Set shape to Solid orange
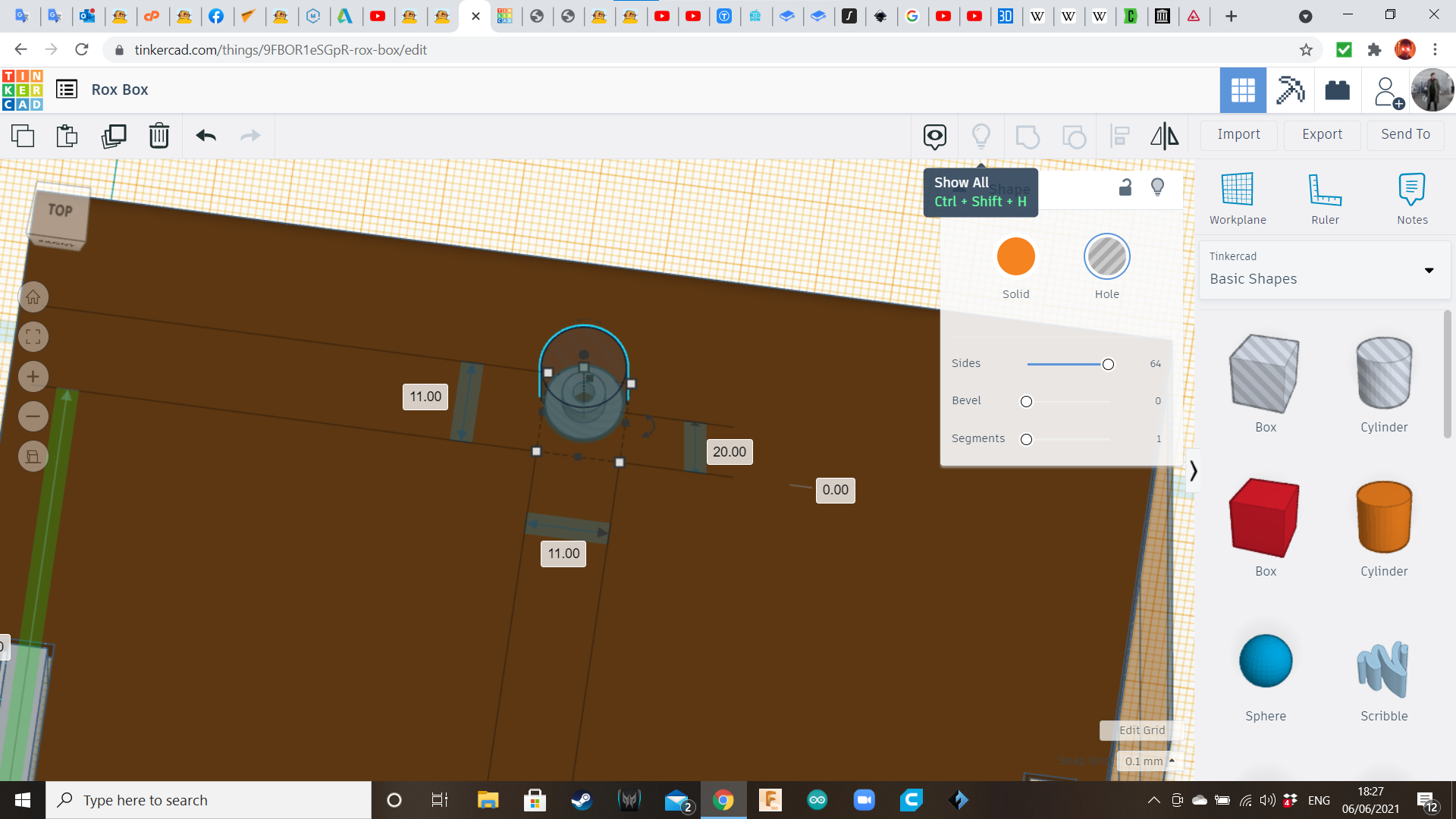 click(x=1016, y=256)
